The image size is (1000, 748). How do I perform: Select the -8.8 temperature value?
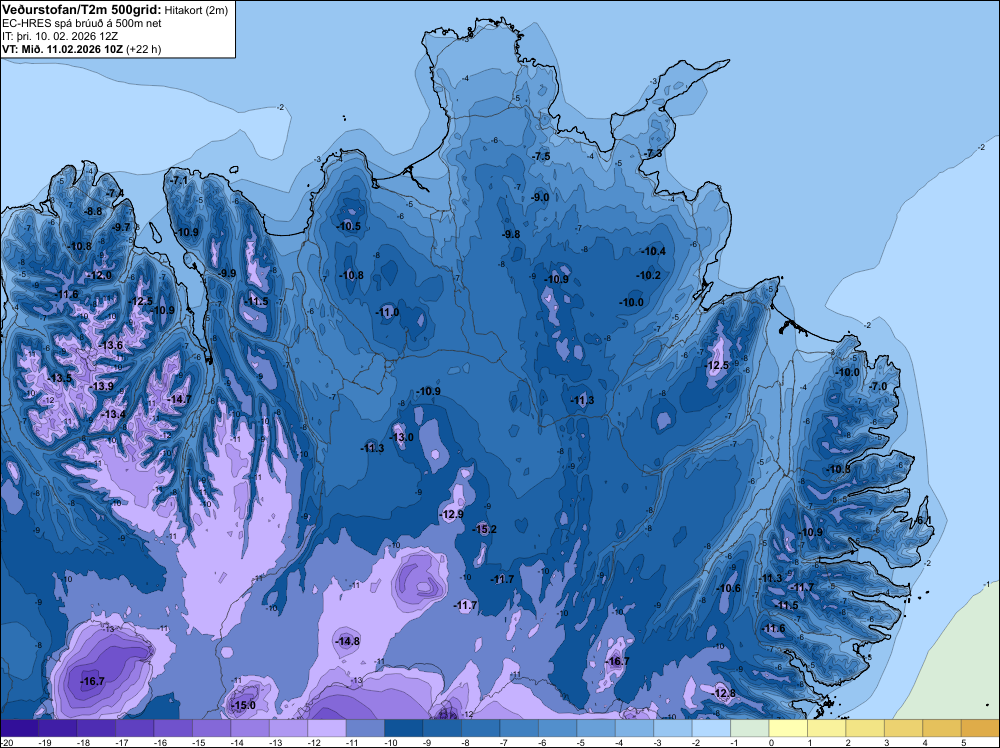tap(94, 211)
